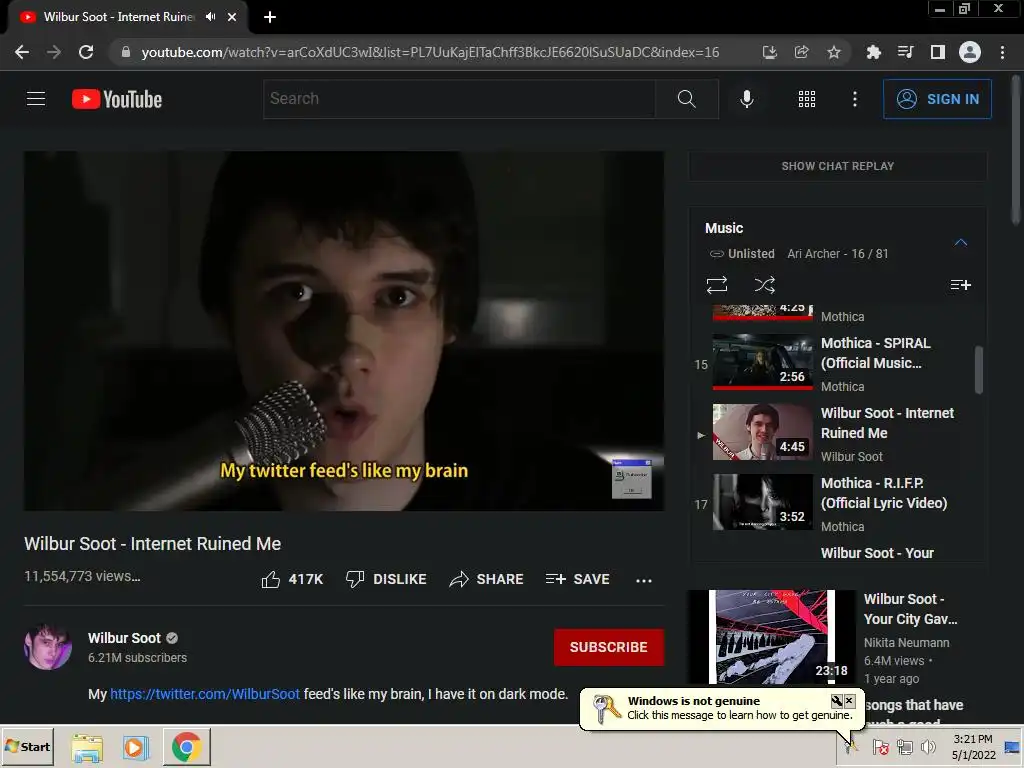Play Mothica - SPIRAL from the playlist
The height and width of the screenshot is (768, 1024).
coord(837,364)
